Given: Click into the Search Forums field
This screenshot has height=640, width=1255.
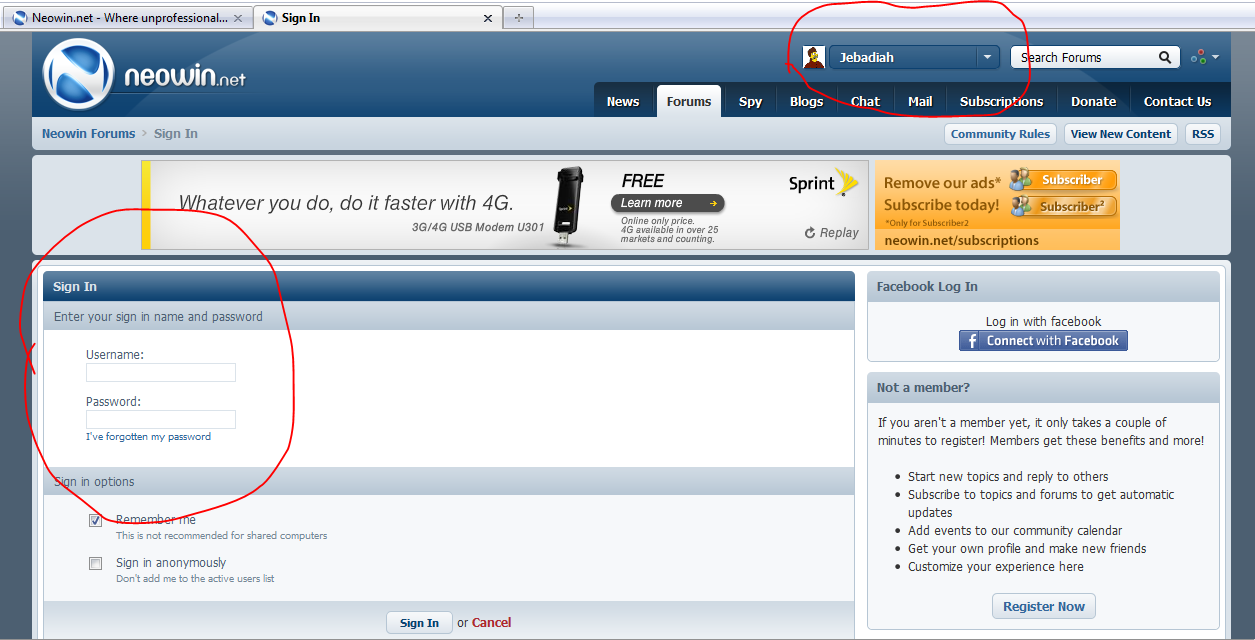Looking at the screenshot, I should 1084,57.
